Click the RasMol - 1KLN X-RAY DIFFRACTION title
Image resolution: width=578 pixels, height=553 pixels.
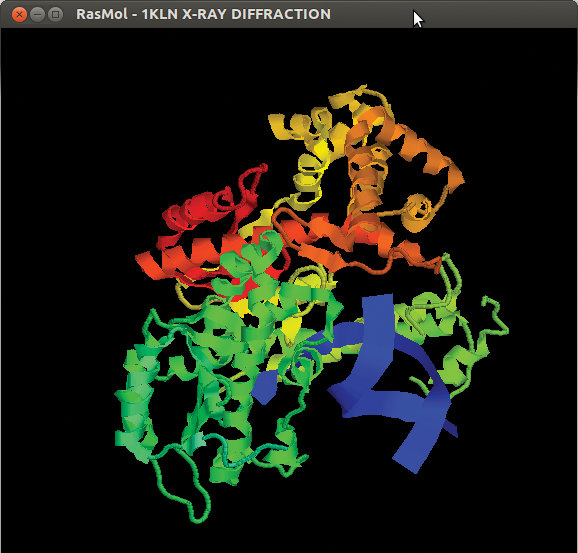pyautogui.click(x=203, y=14)
